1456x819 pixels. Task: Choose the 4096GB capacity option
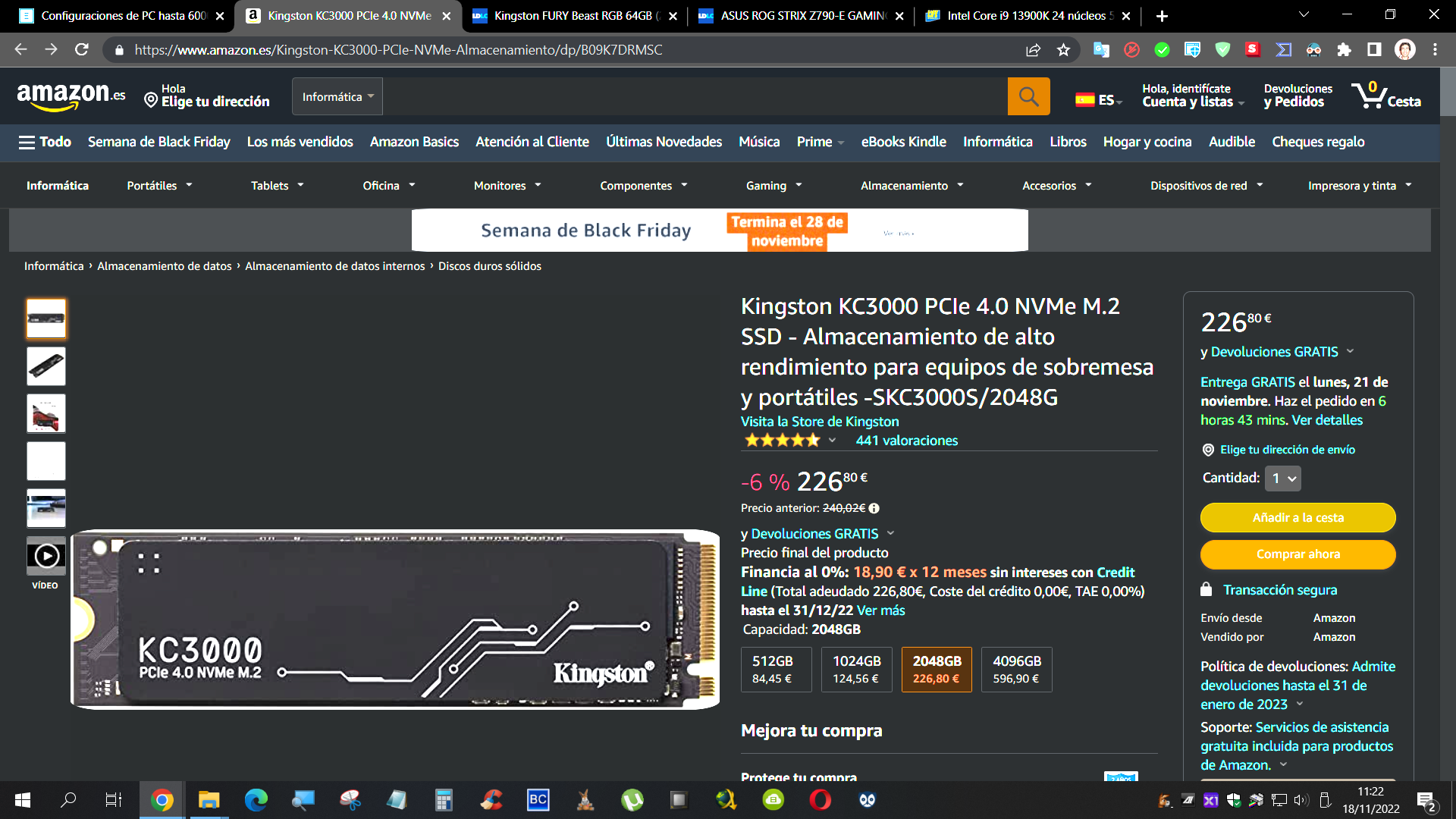(1016, 669)
